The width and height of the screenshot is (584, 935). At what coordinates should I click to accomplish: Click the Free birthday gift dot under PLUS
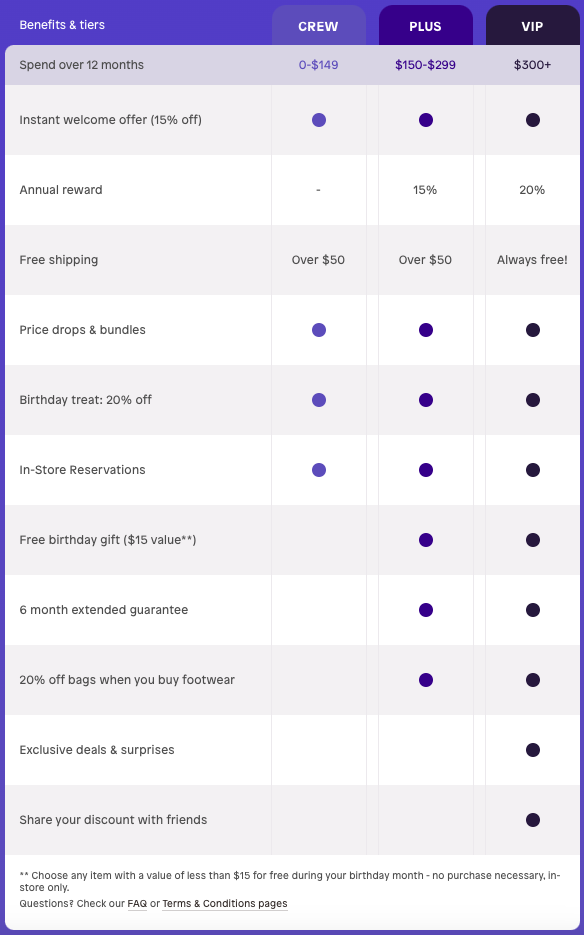[426, 539]
